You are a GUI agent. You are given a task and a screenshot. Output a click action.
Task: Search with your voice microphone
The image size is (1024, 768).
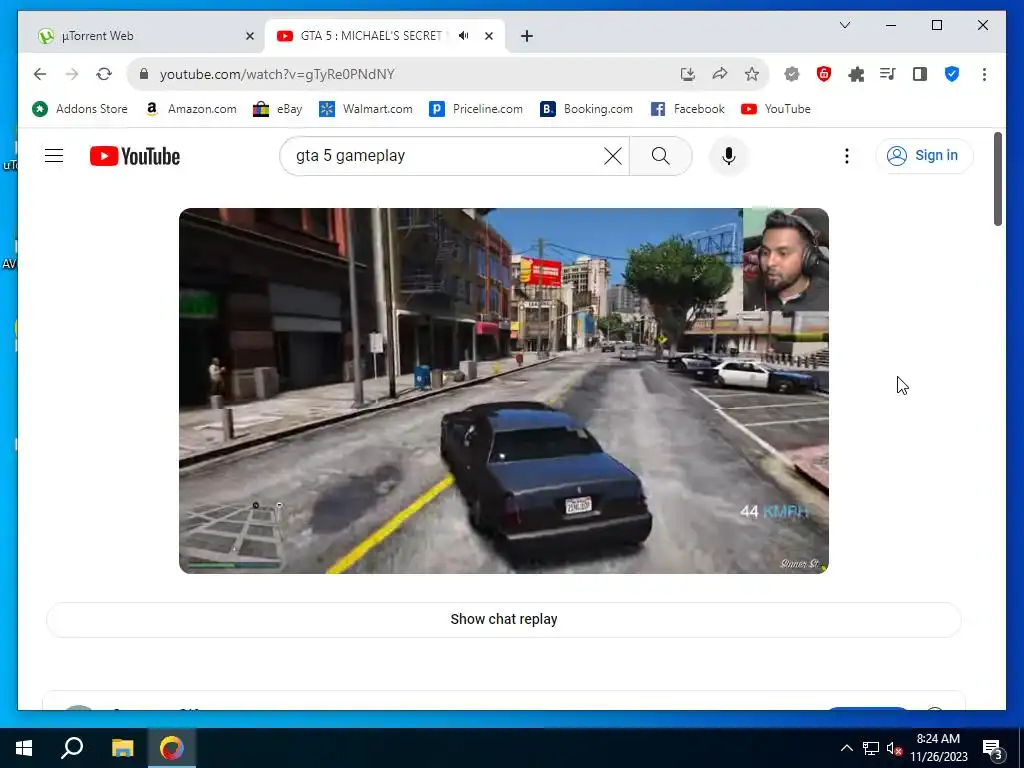pos(729,156)
